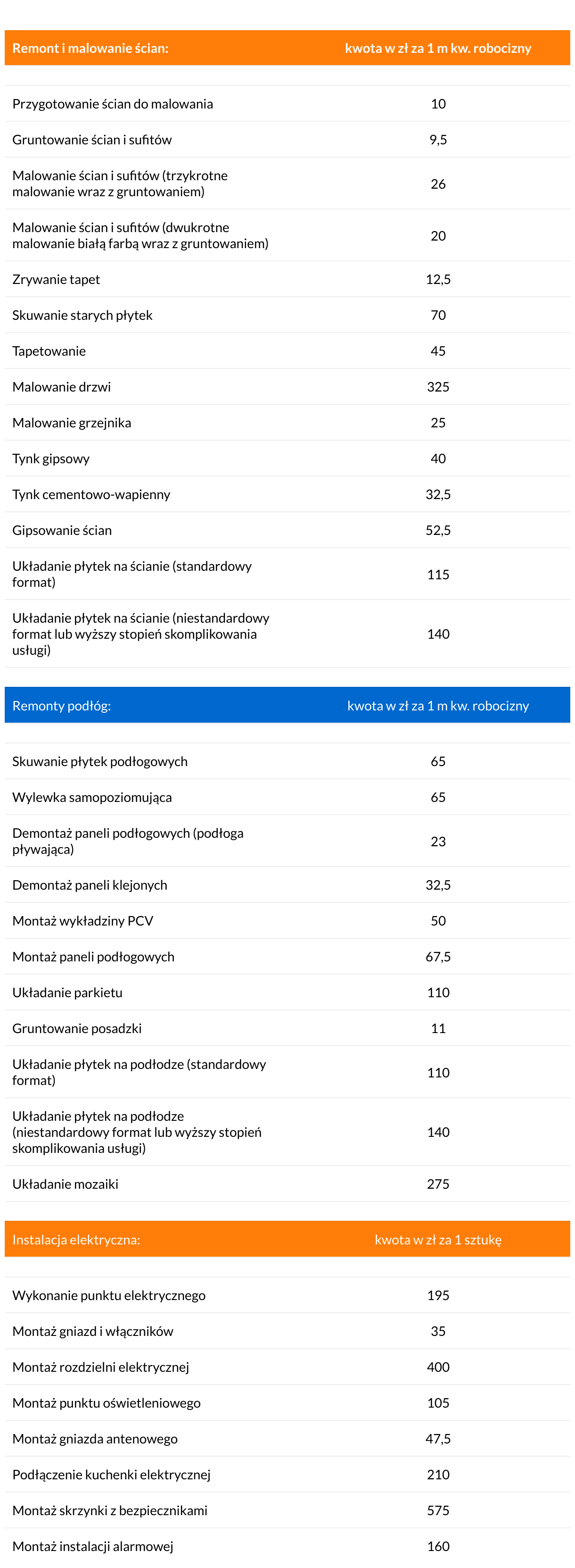575x1568 pixels.
Task: Click the blue 'Remonty podłóg' header
Action: tap(287, 705)
